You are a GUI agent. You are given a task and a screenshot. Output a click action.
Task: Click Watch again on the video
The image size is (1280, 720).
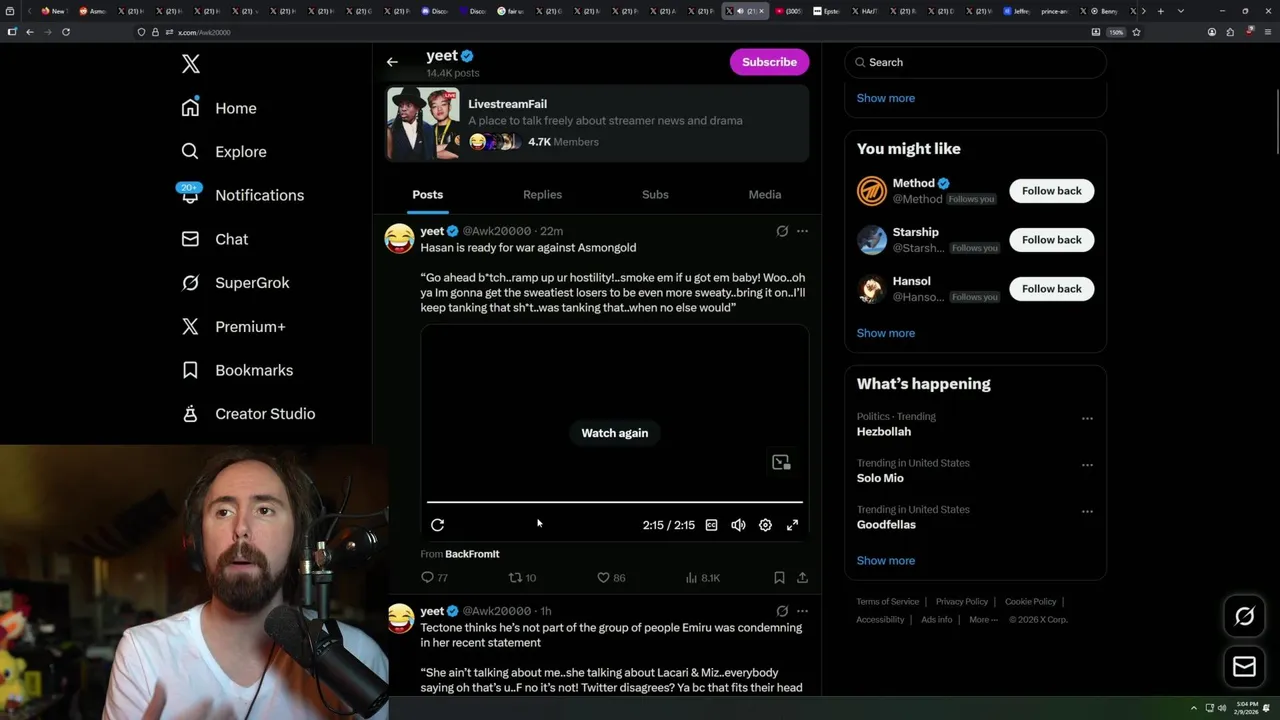coord(615,433)
